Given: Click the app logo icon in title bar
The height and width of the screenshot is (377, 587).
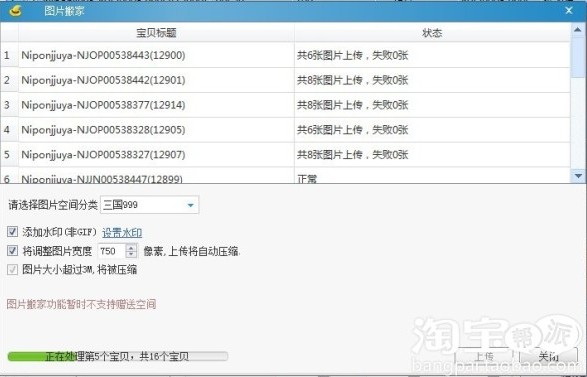Looking at the screenshot, I should coord(15,10).
